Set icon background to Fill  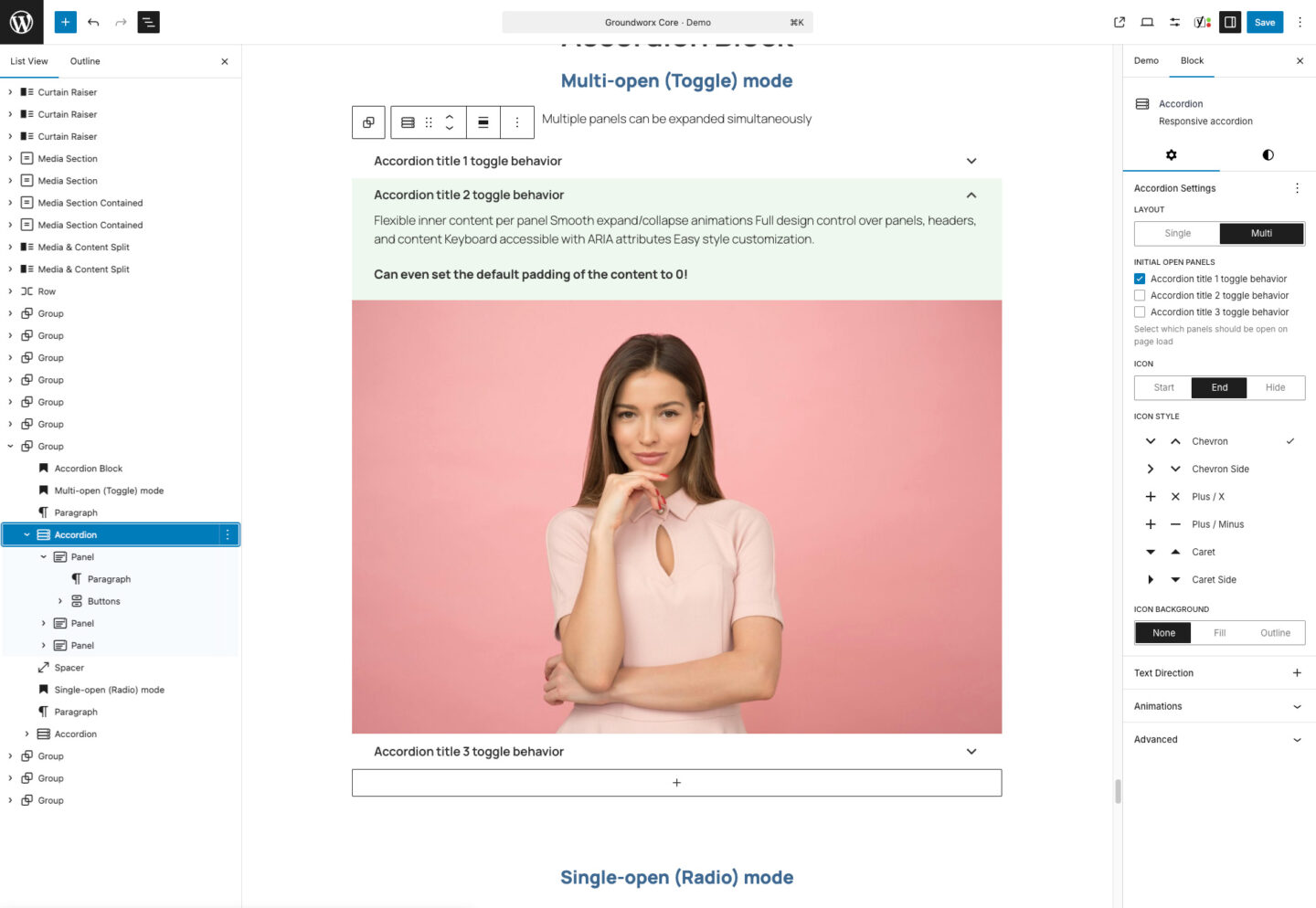[1219, 633]
